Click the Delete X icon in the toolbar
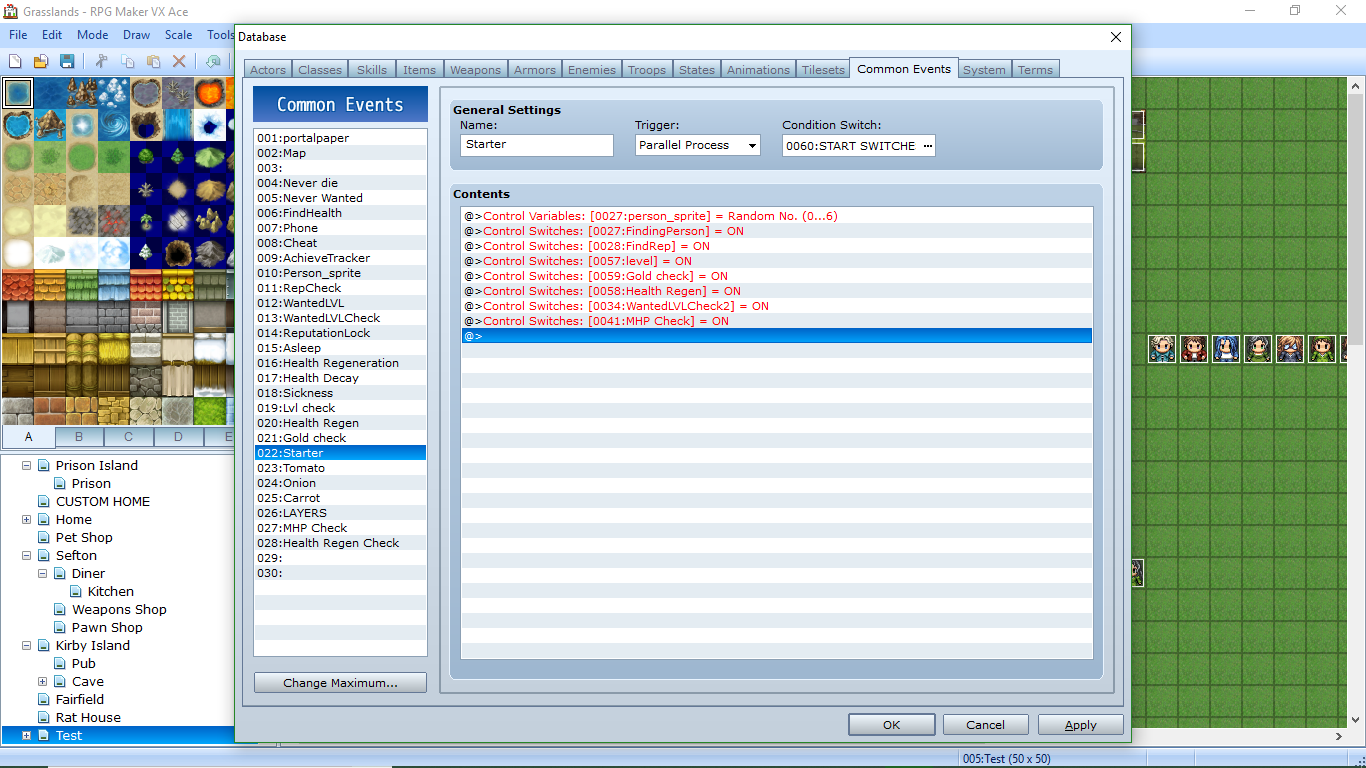1366x768 pixels. tap(180, 61)
